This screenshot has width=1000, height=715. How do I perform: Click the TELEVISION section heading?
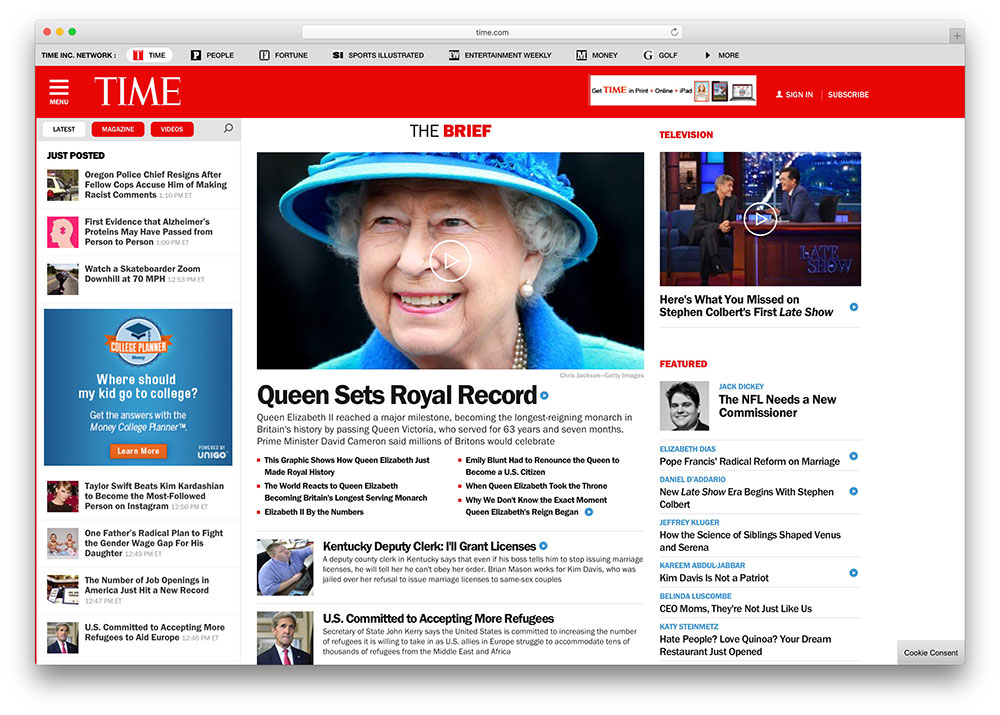tap(686, 135)
